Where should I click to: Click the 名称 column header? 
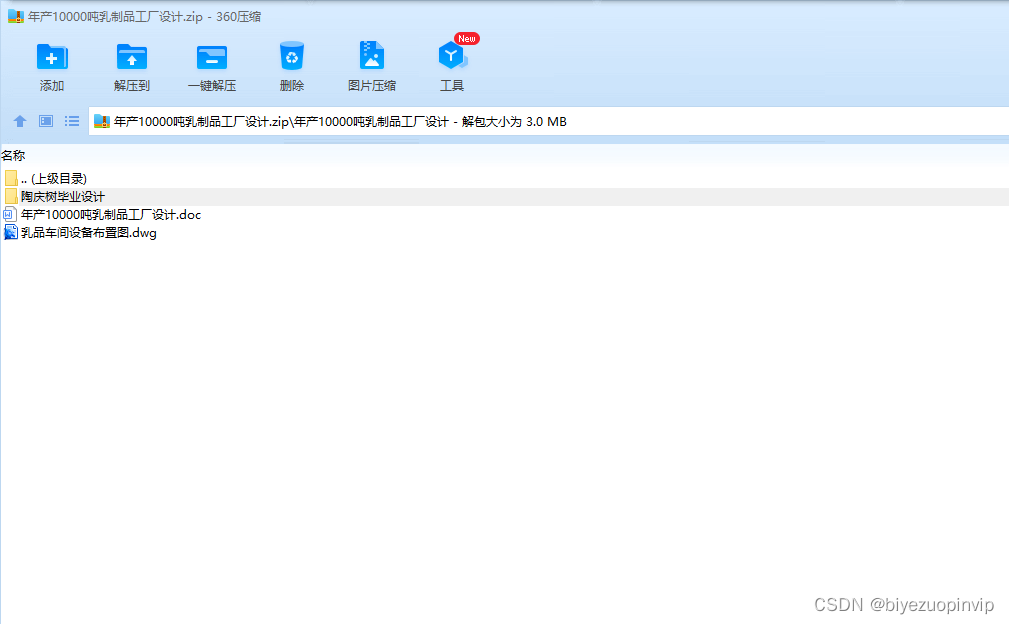pos(14,155)
